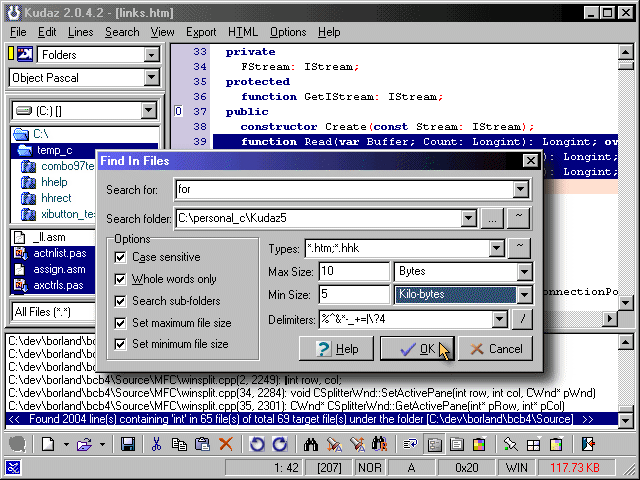Select assign.asm in file list
Image resolution: width=640 pixels, height=480 pixels.
click(x=59, y=269)
